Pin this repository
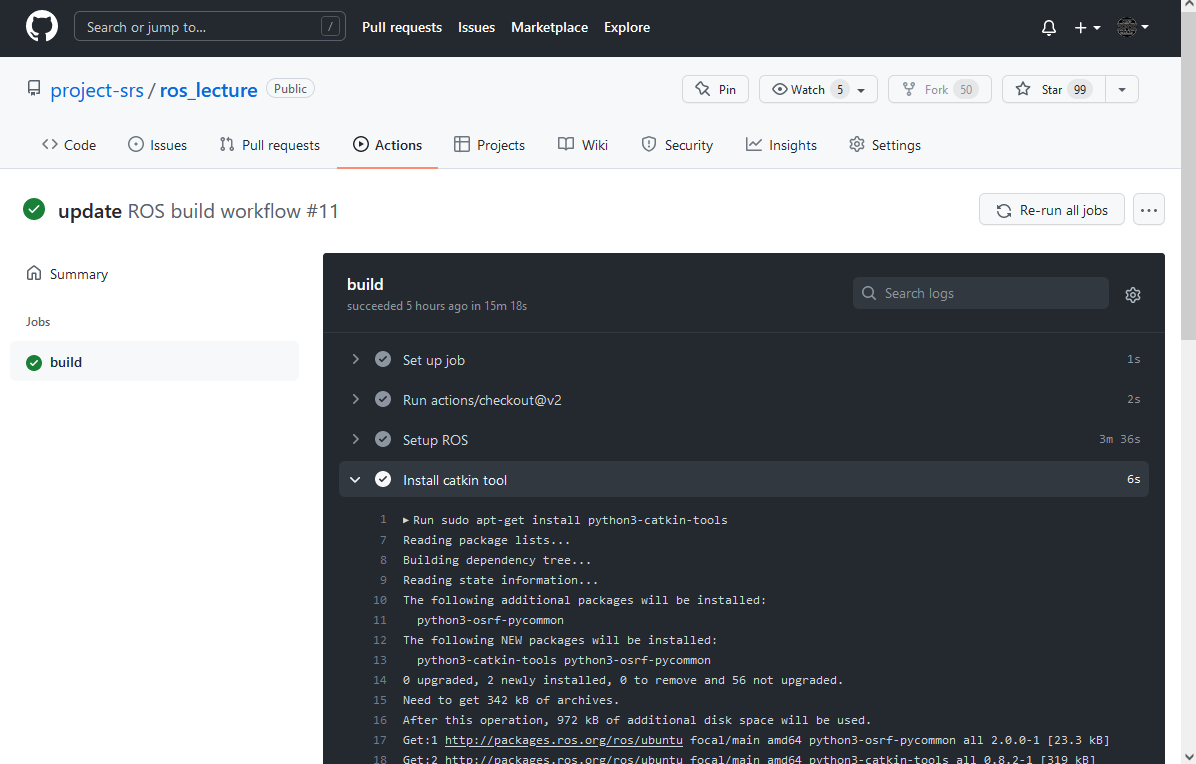Image resolution: width=1196 pixels, height=764 pixels. click(x=715, y=89)
